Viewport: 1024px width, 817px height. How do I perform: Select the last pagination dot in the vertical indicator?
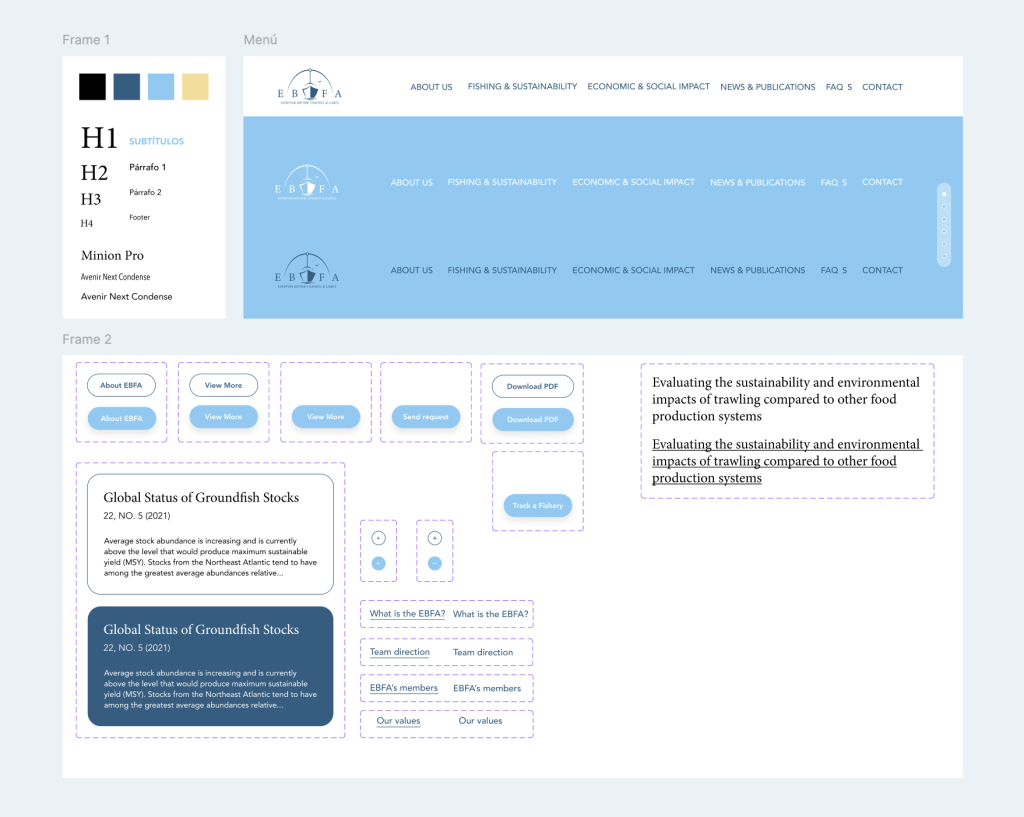point(944,257)
